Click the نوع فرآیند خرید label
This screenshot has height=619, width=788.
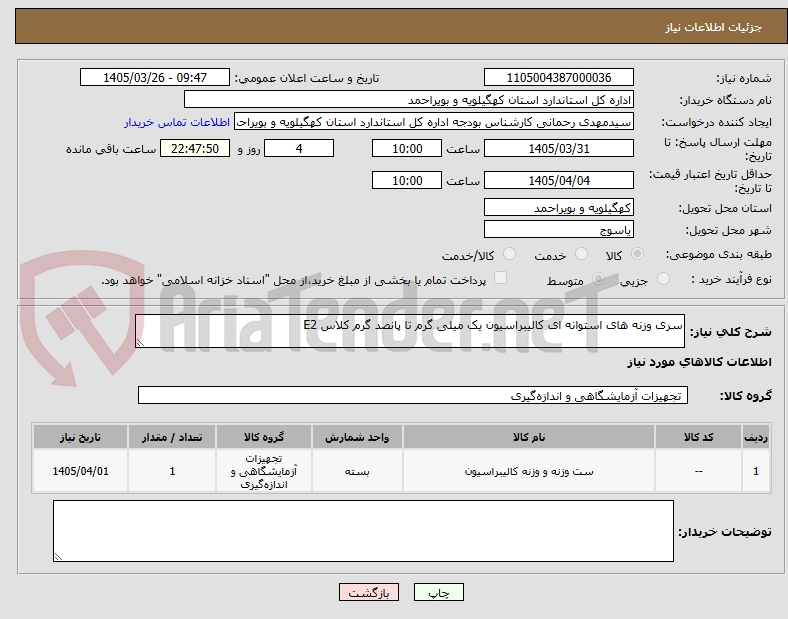click(x=732, y=279)
